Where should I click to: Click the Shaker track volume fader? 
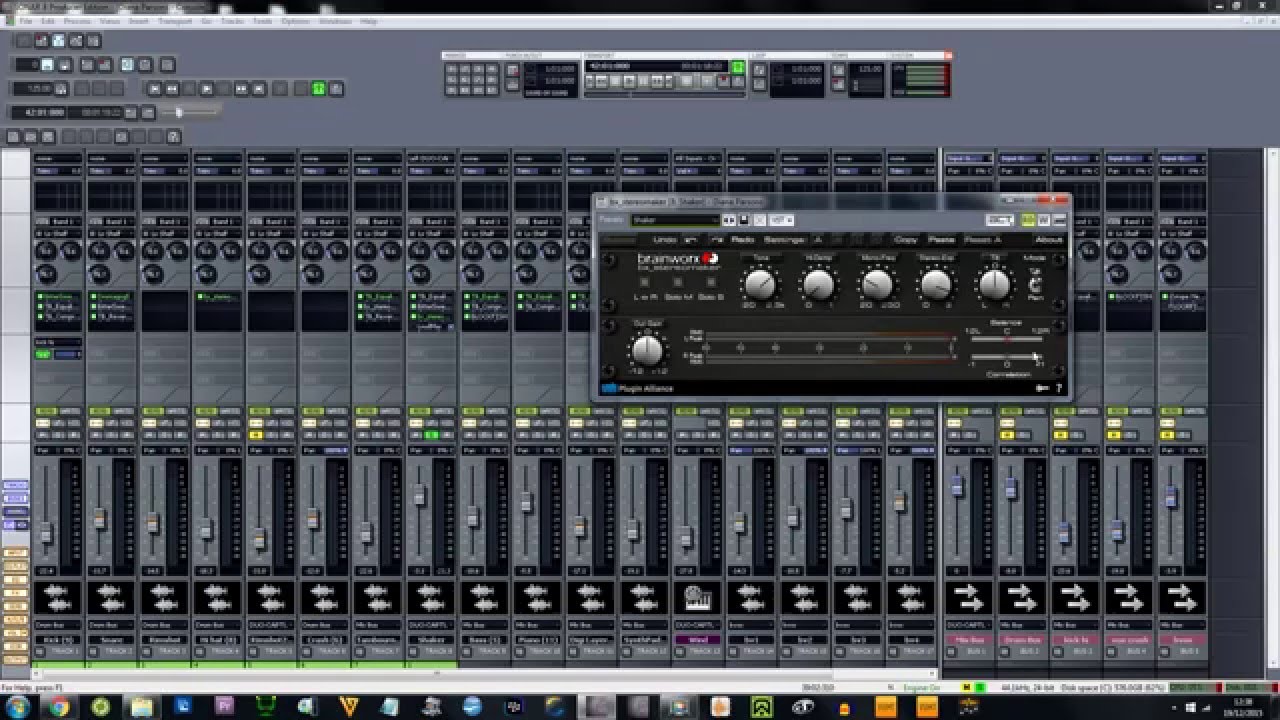tap(420, 496)
